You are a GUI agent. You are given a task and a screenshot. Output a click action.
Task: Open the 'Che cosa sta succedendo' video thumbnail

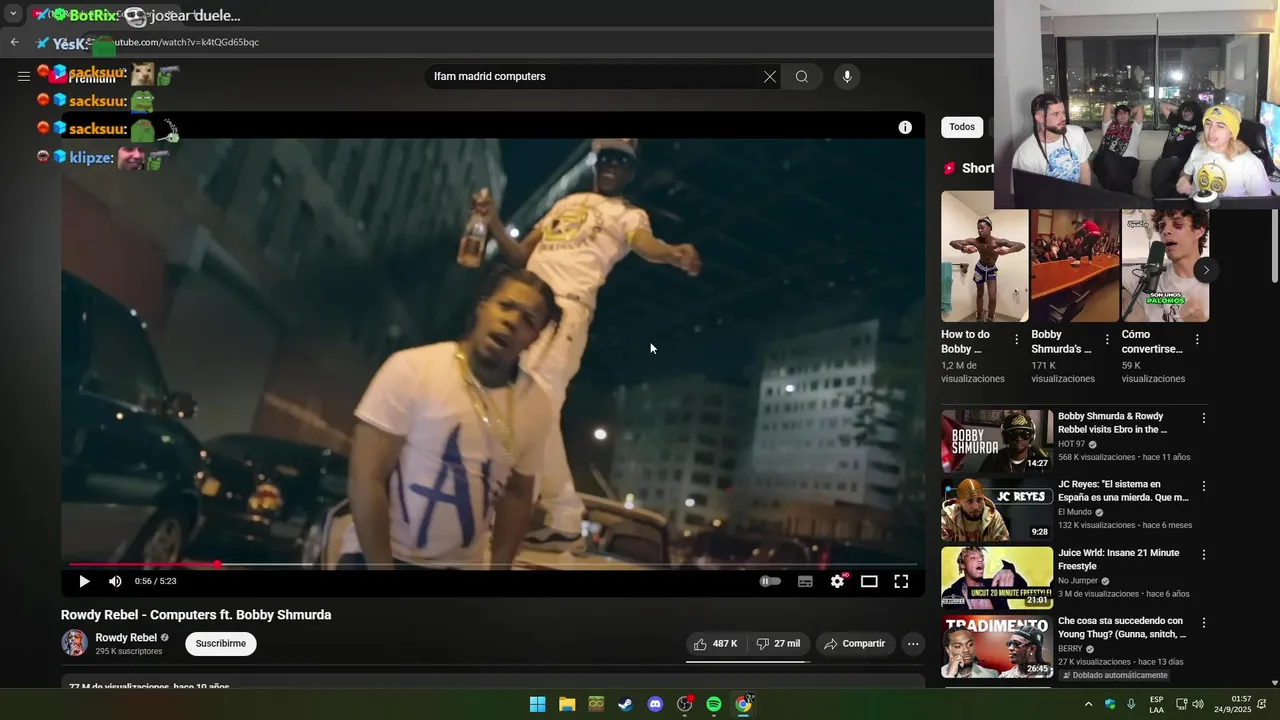(997, 646)
